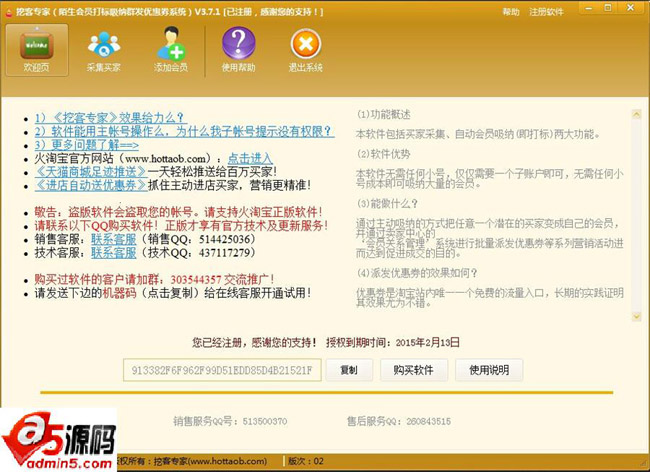
Task: Open link 1)《挖客专家》效果给力么?
Action: 109,118
